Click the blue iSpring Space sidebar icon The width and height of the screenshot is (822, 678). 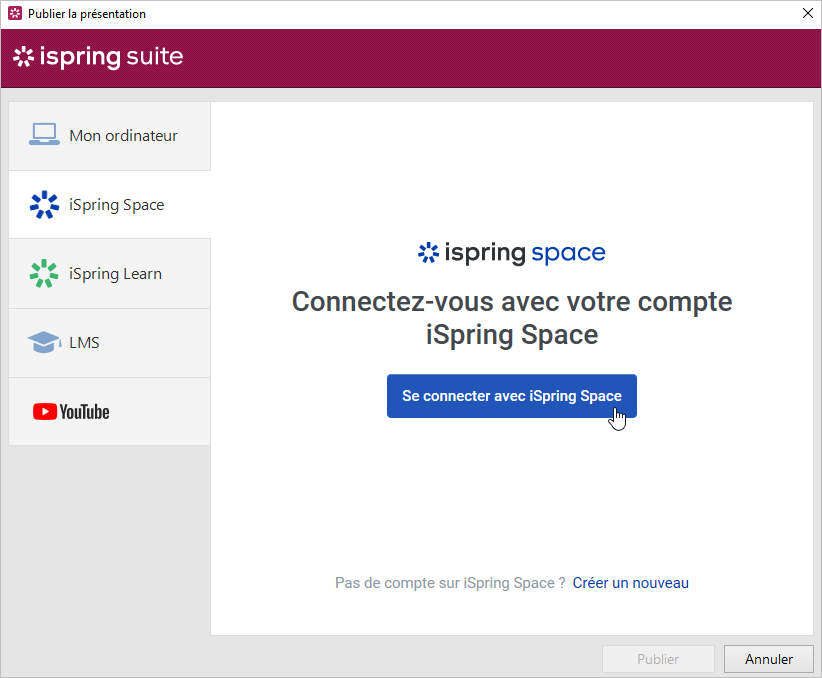tap(44, 205)
